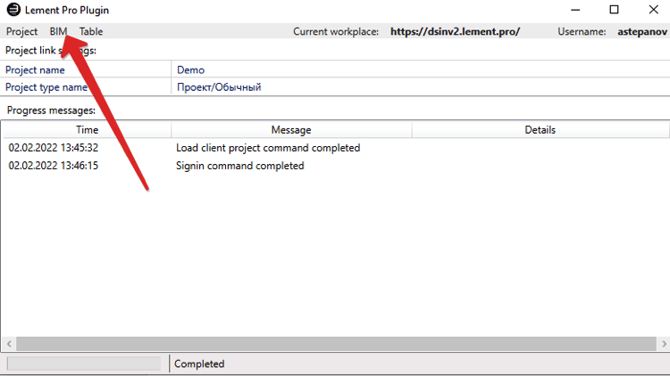The width and height of the screenshot is (670, 376).
Task: Select Load client project command completed message
Action: coord(268,148)
